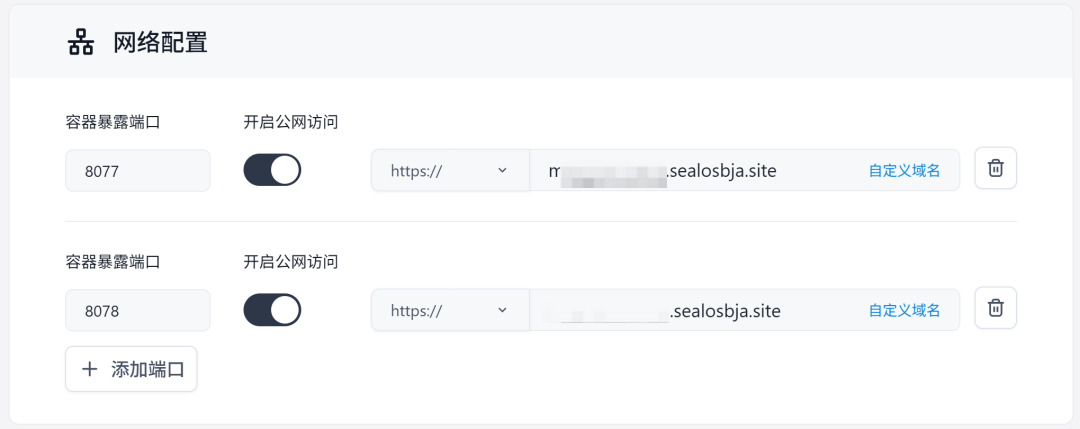1080x429 pixels.
Task: Click 自定义域名 link in the 8077 row
Action: 904,171
